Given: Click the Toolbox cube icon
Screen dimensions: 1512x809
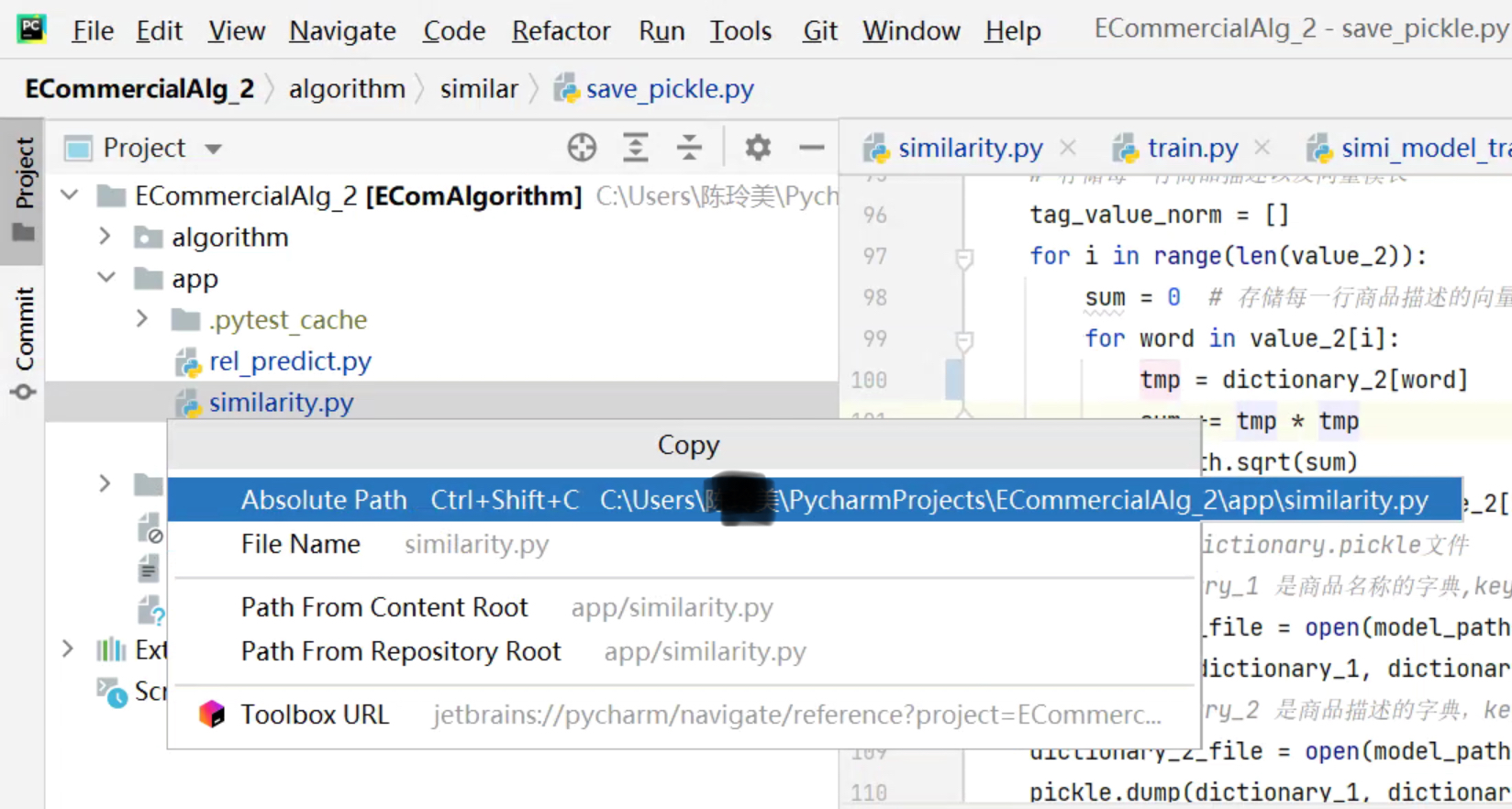Looking at the screenshot, I should coord(212,714).
